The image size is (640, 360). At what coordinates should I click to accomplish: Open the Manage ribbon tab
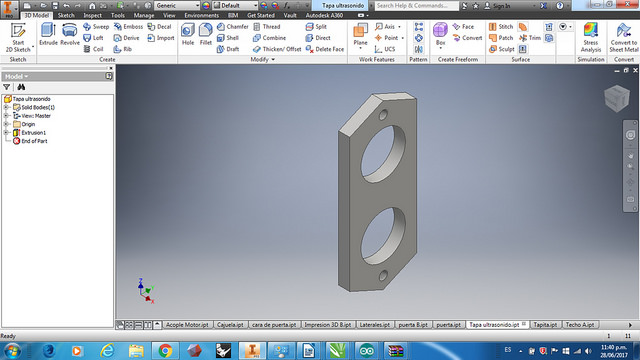144,15
